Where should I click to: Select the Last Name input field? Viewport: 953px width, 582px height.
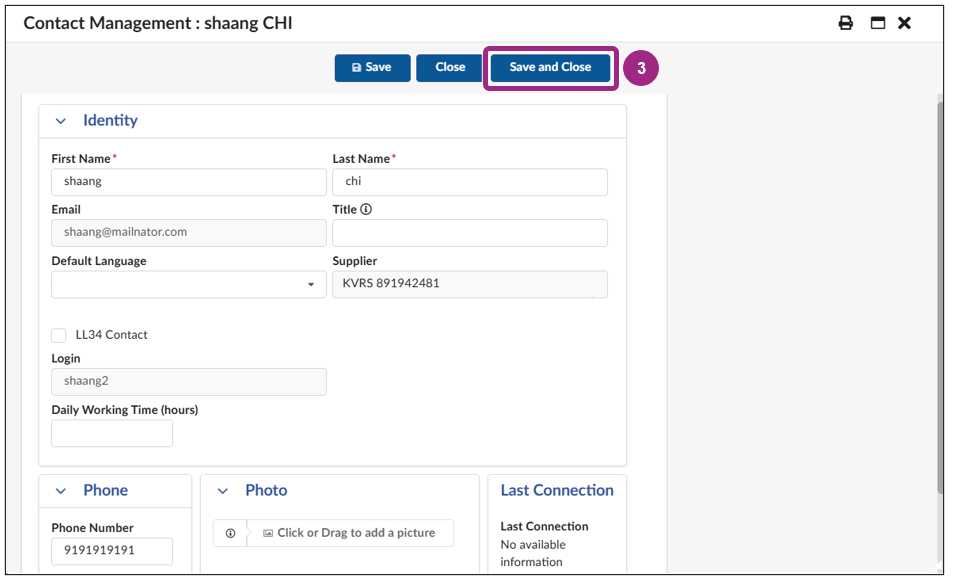(470, 182)
